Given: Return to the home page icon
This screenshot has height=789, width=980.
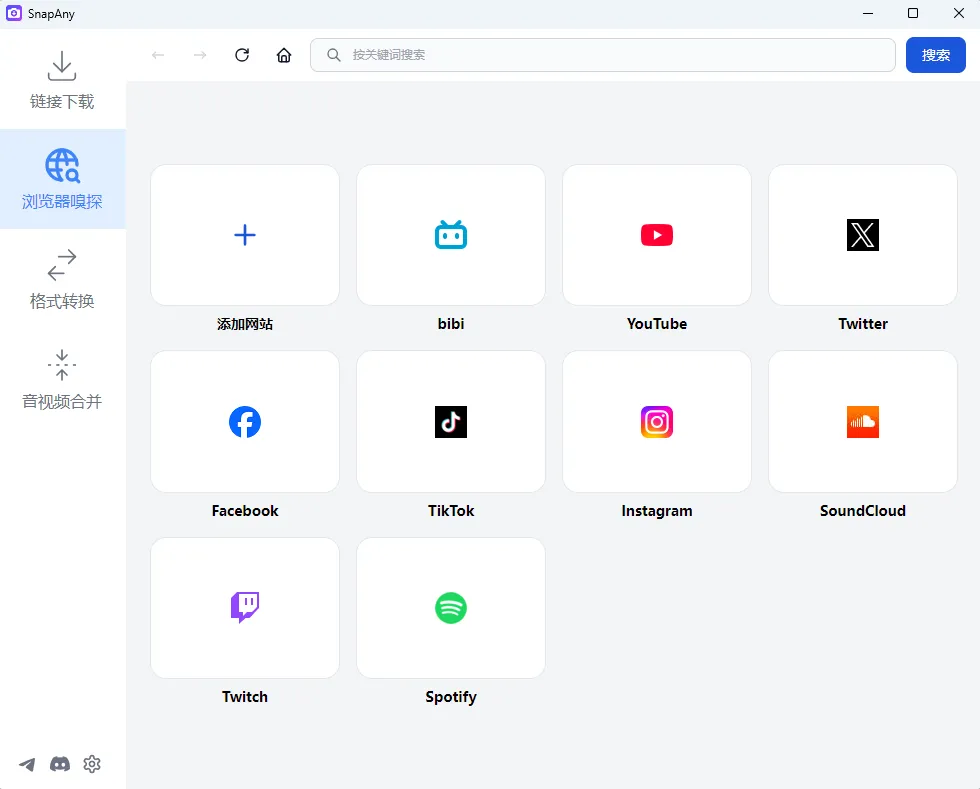Looking at the screenshot, I should point(284,55).
